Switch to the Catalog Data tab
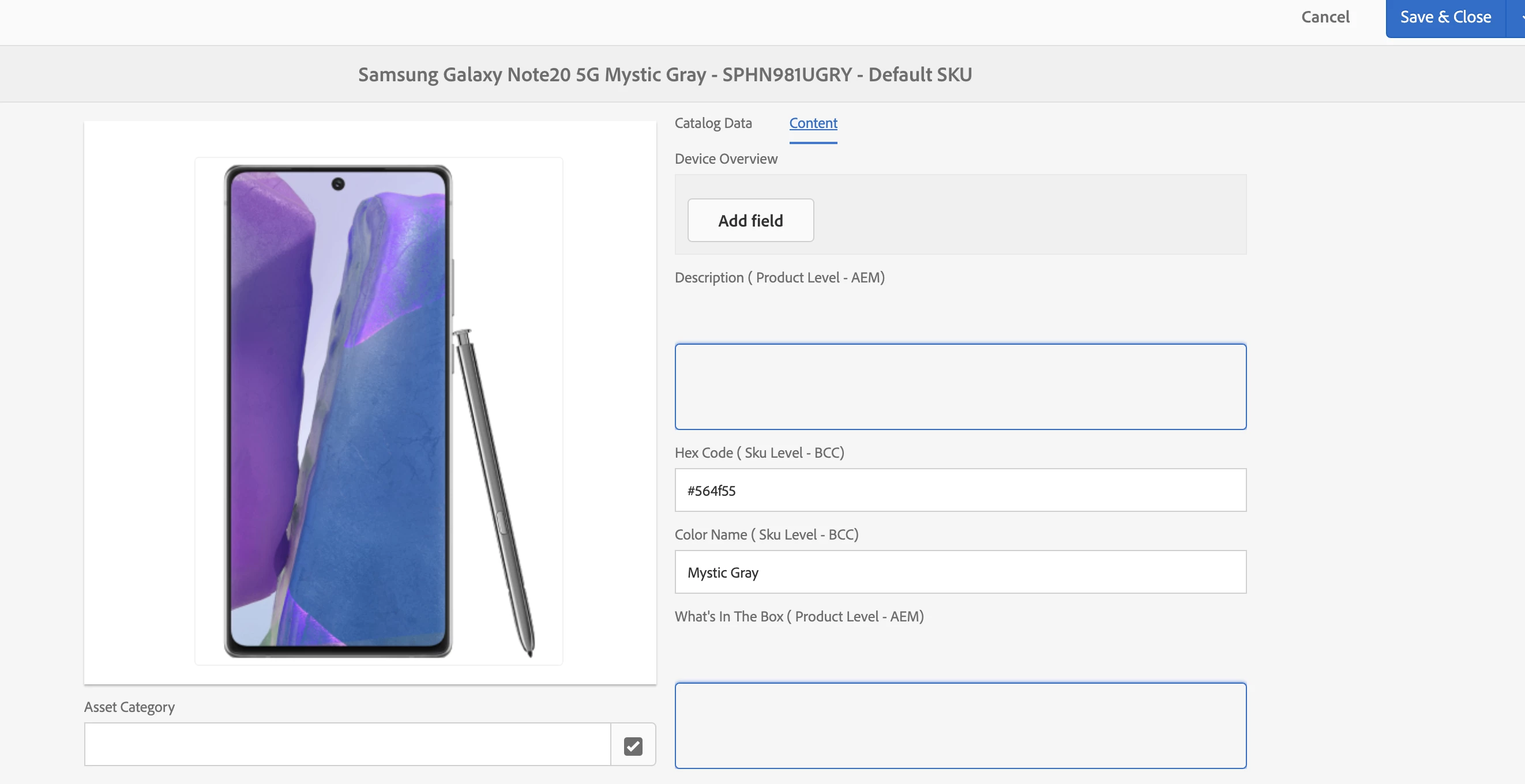 tap(713, 123)
